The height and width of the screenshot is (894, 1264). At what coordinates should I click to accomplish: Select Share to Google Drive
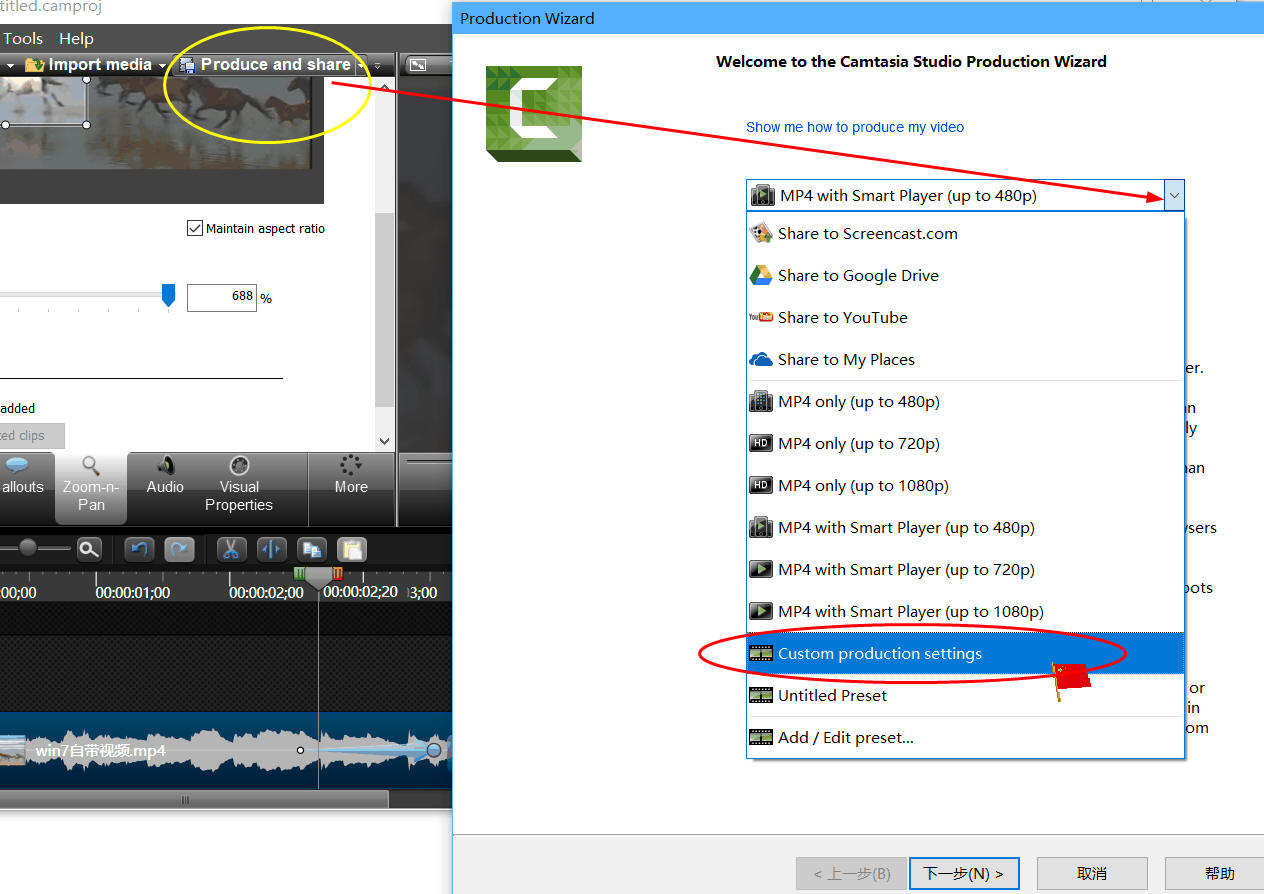tap(965, 276)
